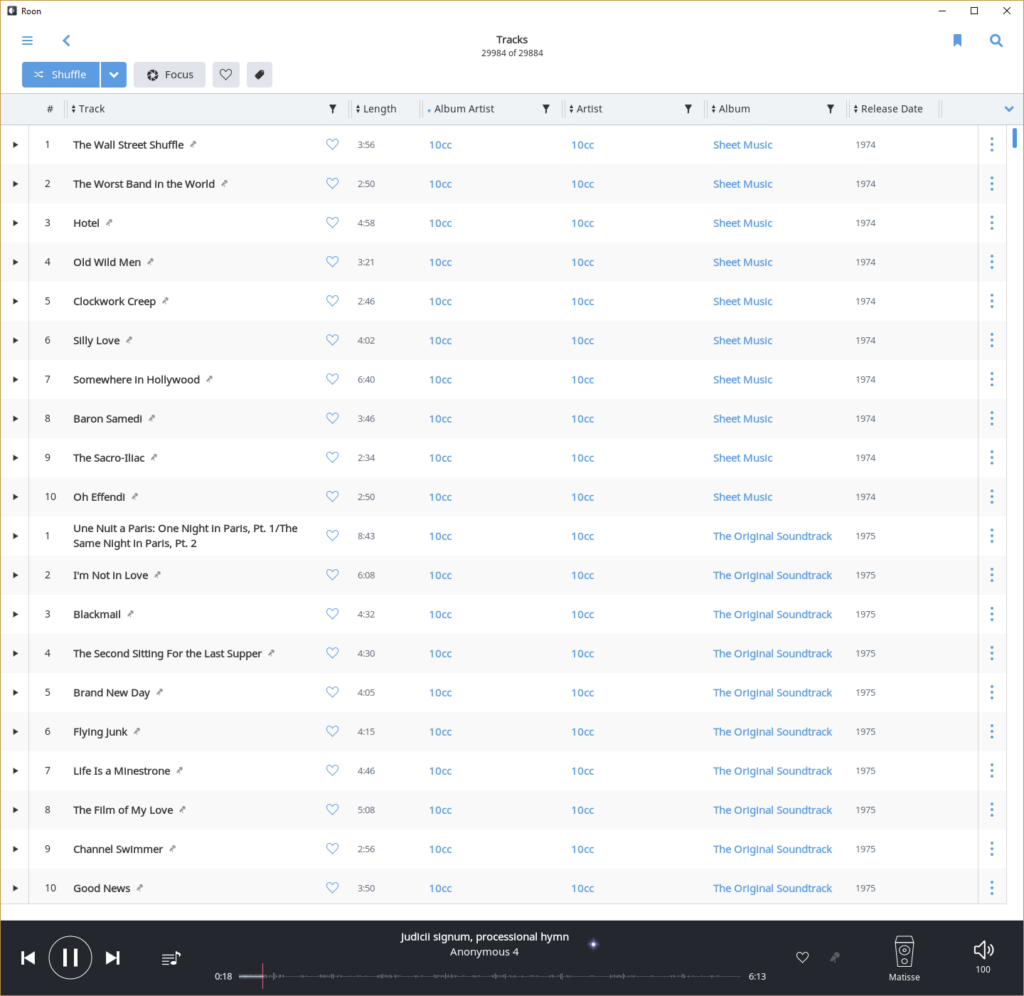Filter by favorites heart button in toolbar
1024x996 pixels.
tap(226, 74)
